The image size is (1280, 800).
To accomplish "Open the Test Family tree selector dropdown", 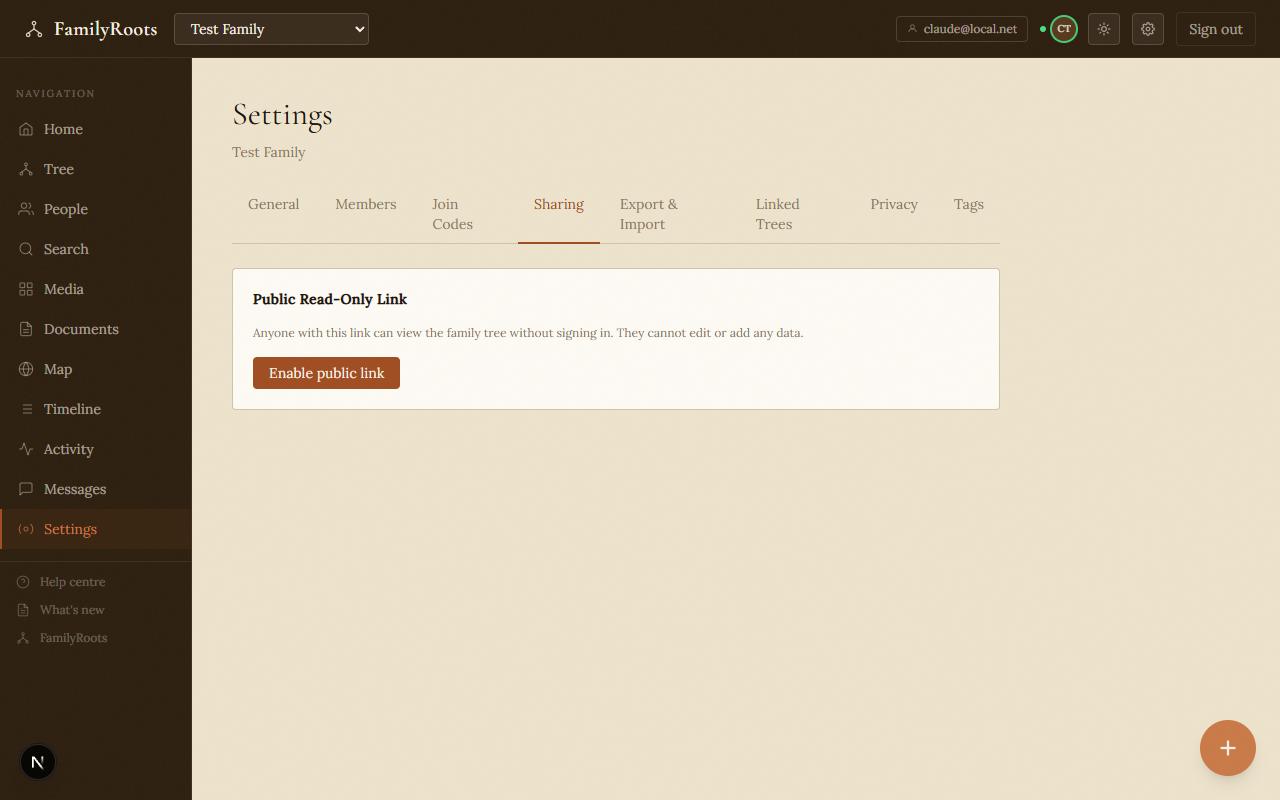I will pyautogui.click(x=271, y=29).
